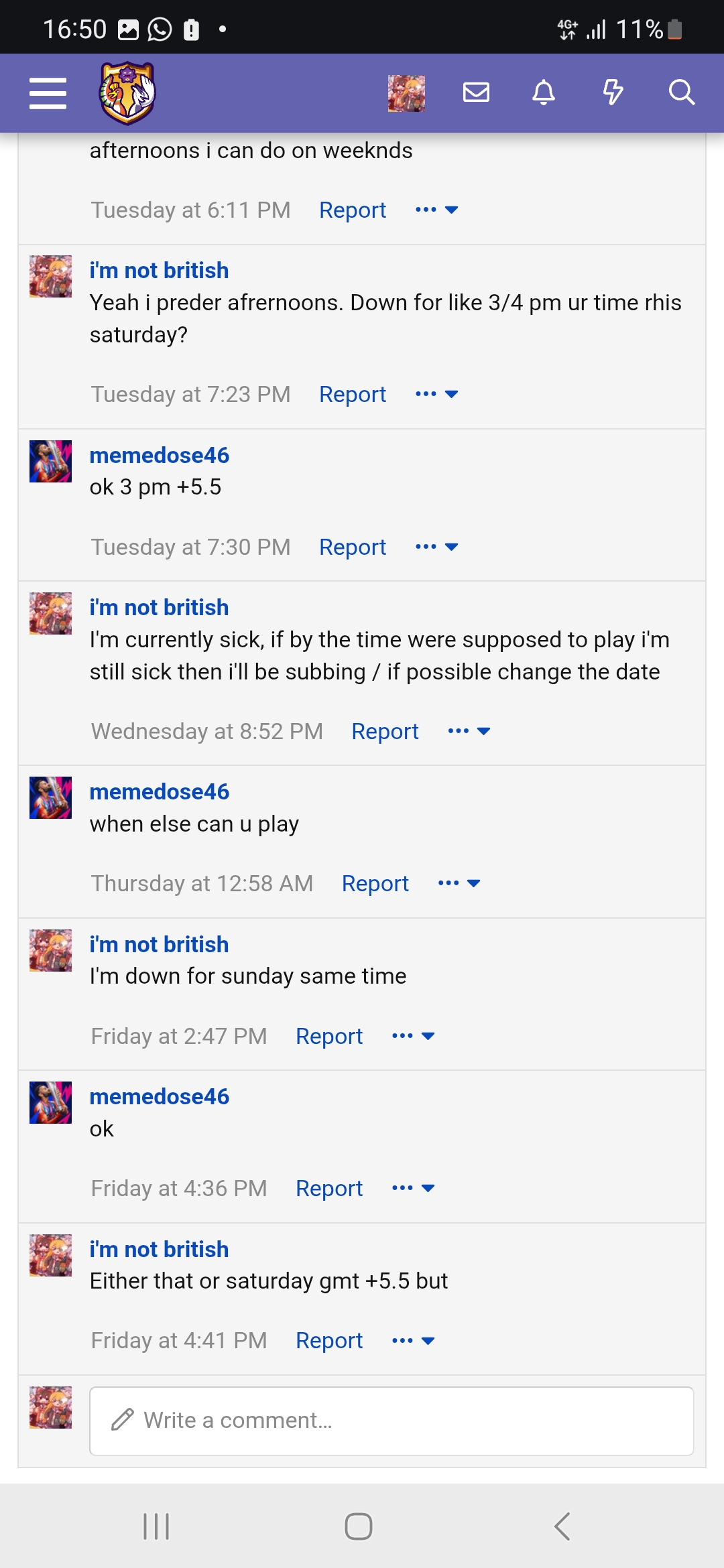Open memedose46 avatar beside 'ok' comment

point(50,1102)
